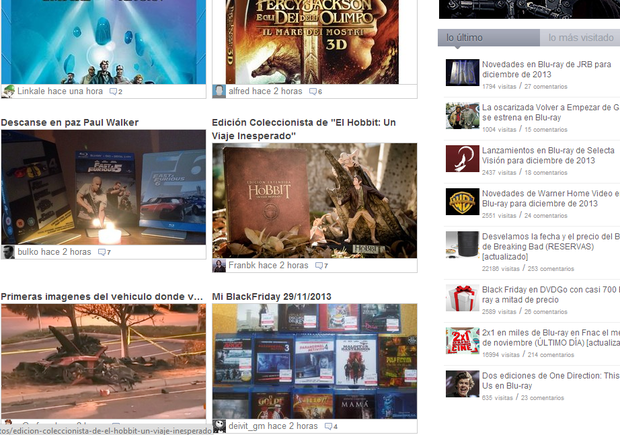Screen dimensions: 620x435
Task: Click '24 comentarios' under Warner news
Action: coord(546,216)
